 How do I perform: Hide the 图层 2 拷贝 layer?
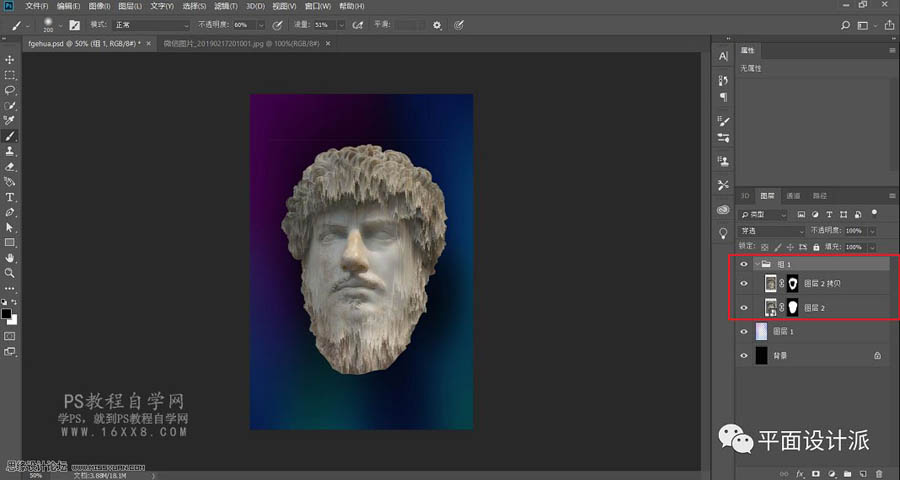(x=743, y=283)
